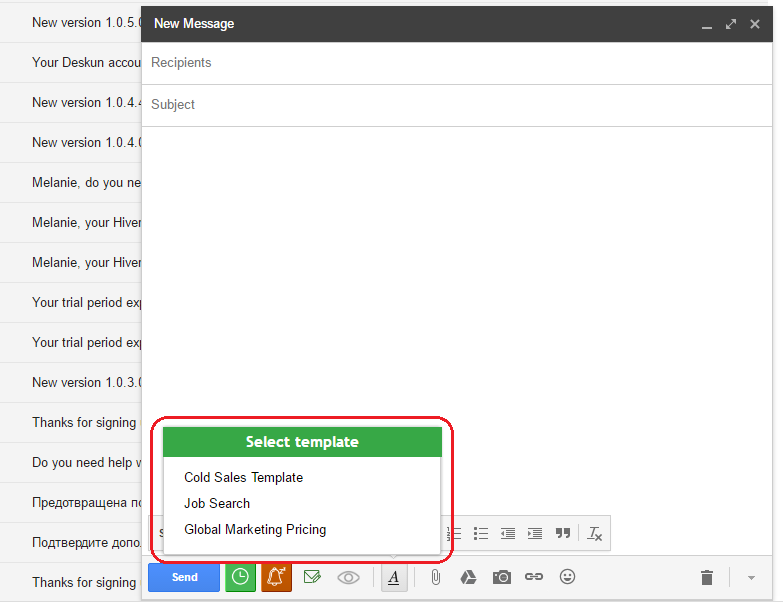Viewport: 783px width, 602px height.
Task: Click into the Recipients field
Action: 456,63
